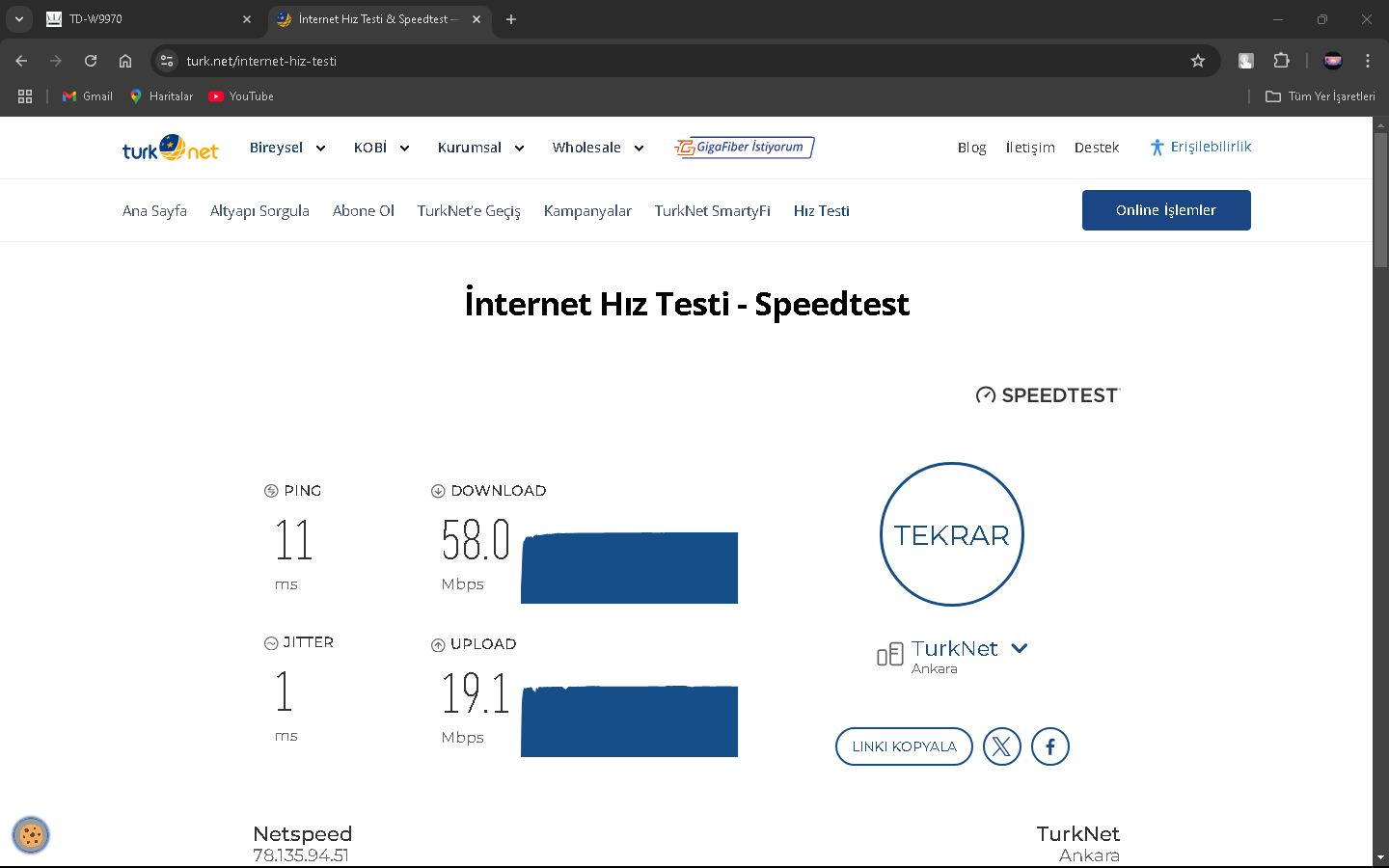Click the TurkNet logo
This screenshot has width=1389, height=868.
[x=170, y=148]
